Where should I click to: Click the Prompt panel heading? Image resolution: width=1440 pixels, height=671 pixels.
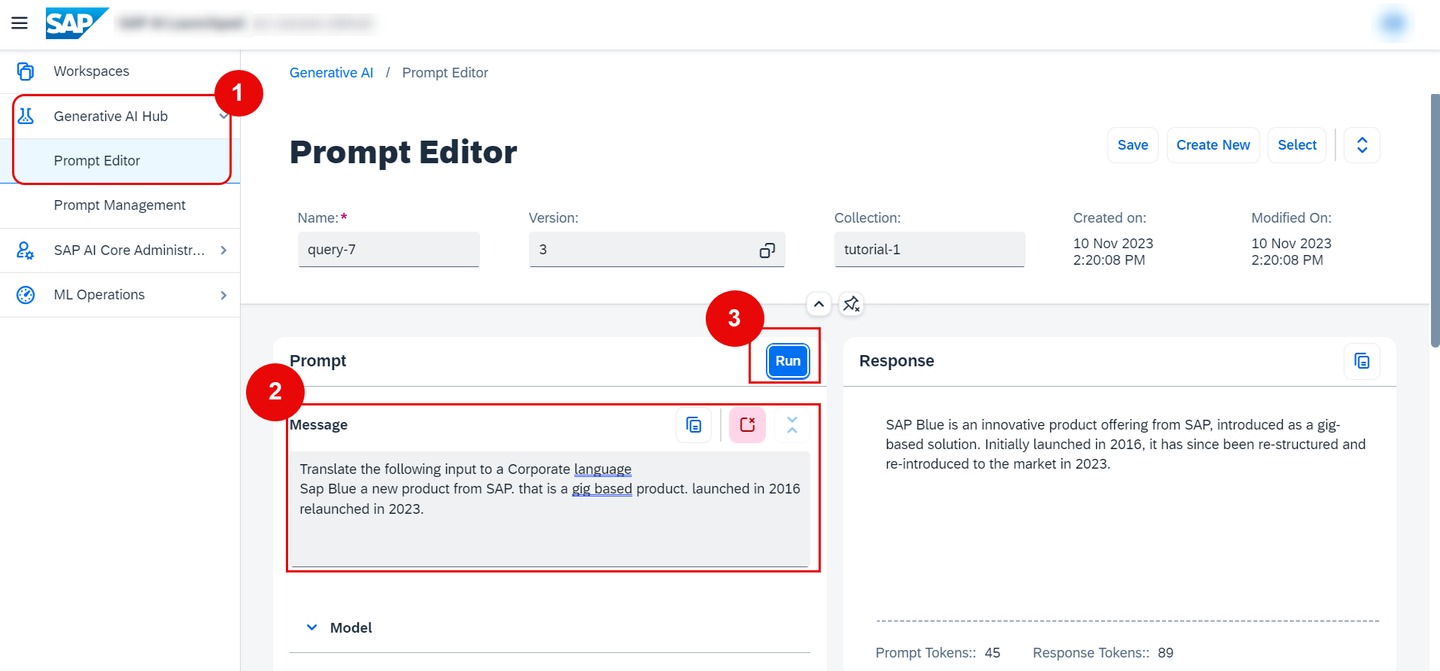318,361
